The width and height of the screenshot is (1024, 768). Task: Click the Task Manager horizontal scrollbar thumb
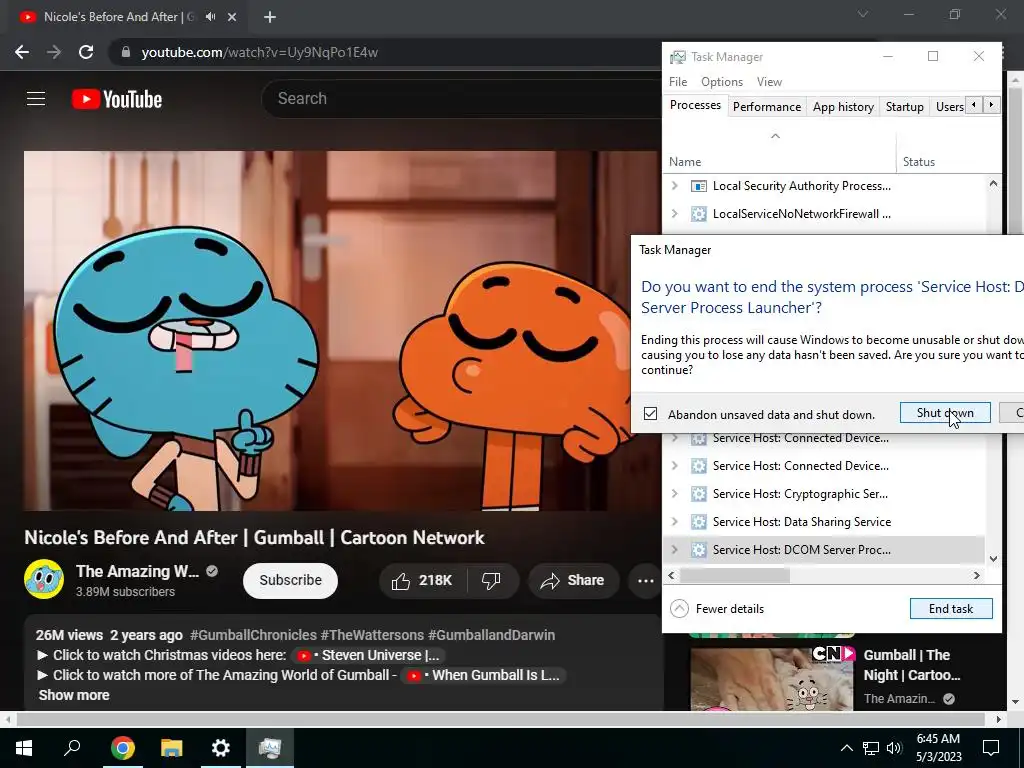[735, 575]
